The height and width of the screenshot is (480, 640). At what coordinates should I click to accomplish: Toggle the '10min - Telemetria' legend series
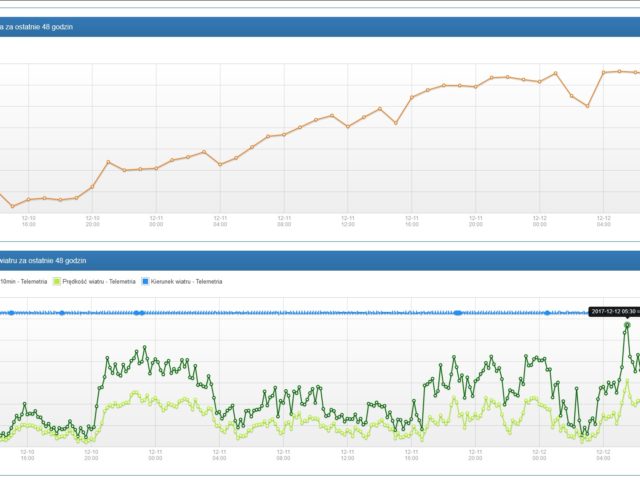(x=23, y=282)
